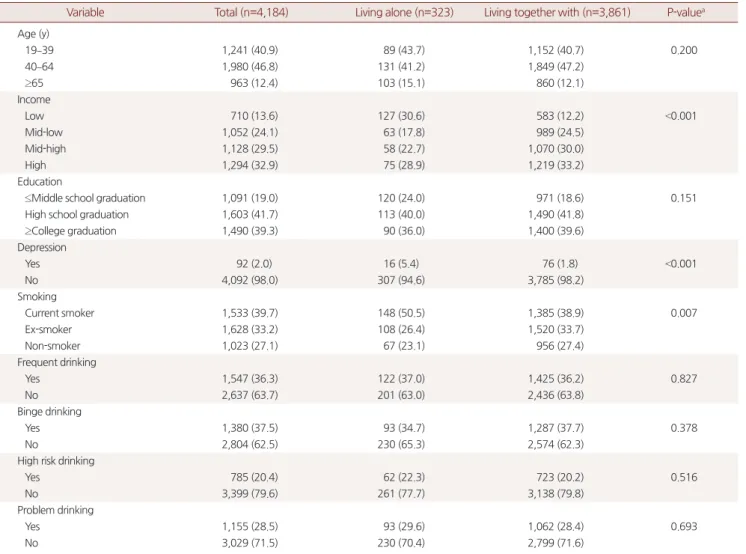
Task: Click the "Variable" column header
Action: pyautogui.click(x=85, y=13)
